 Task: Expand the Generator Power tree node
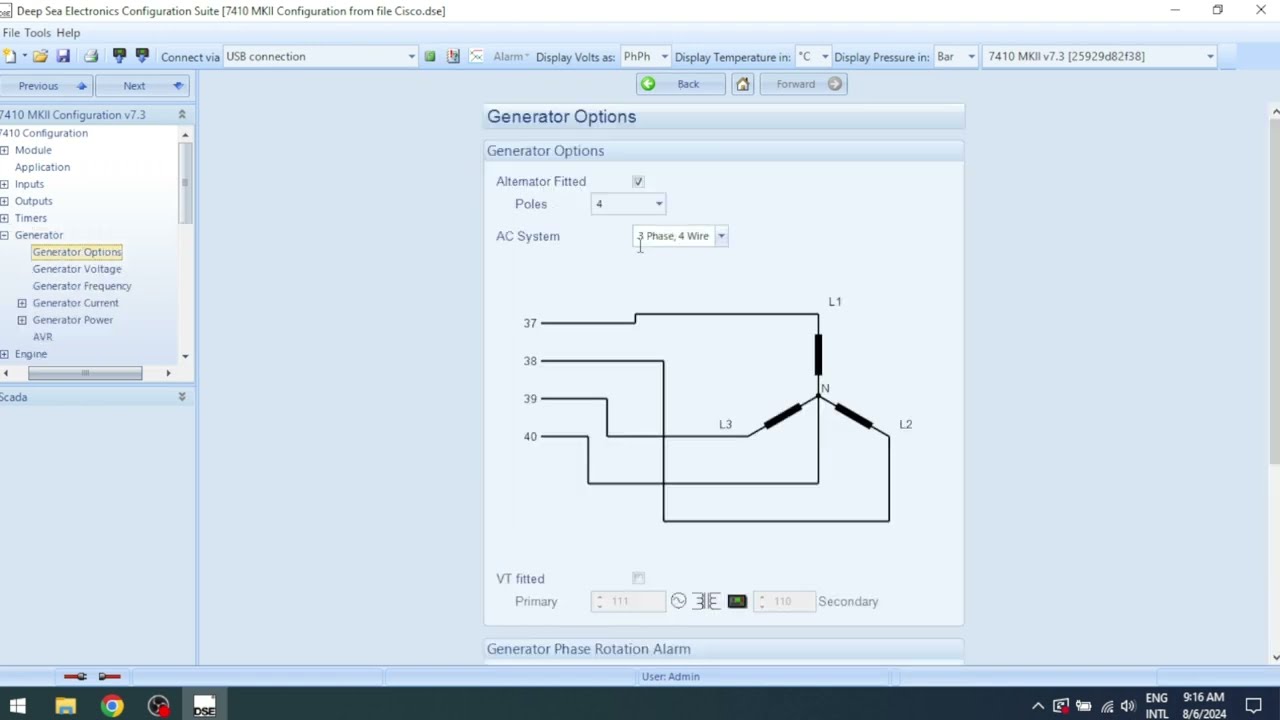(22, 320)
